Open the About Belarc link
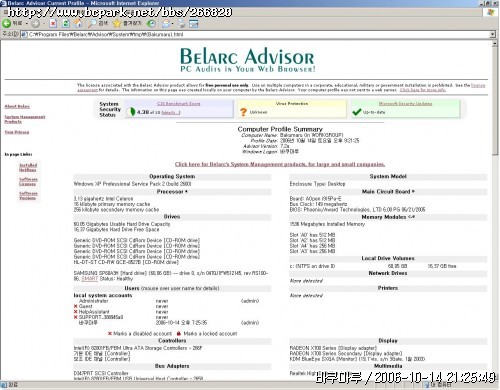This screenshot has height=390, width=500. click(17, 106)
